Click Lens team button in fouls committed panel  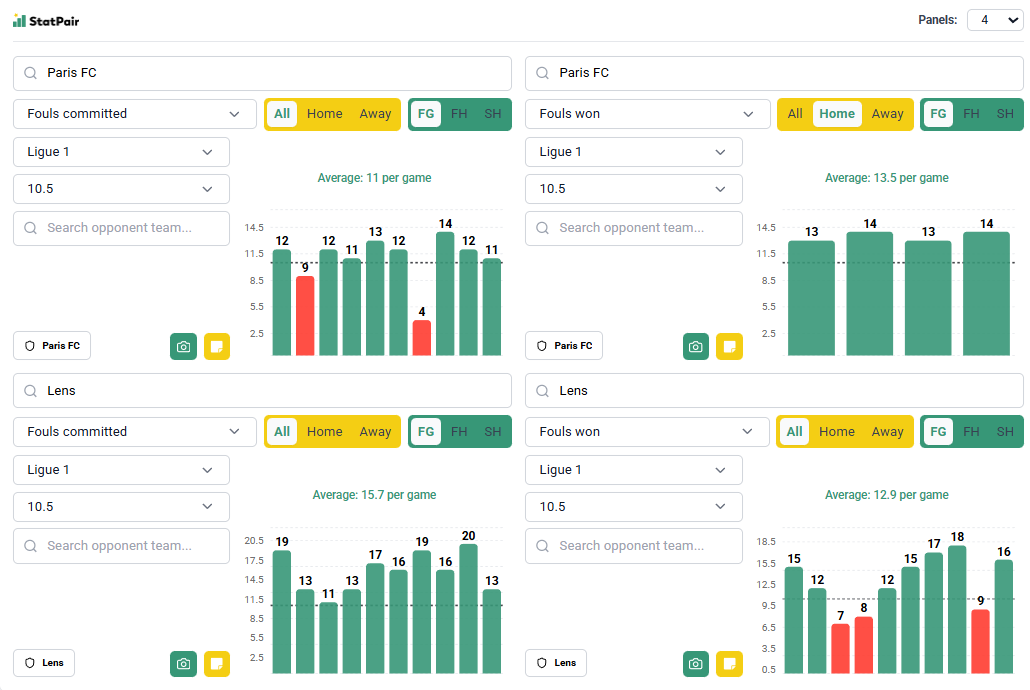[x=44, y=663]
